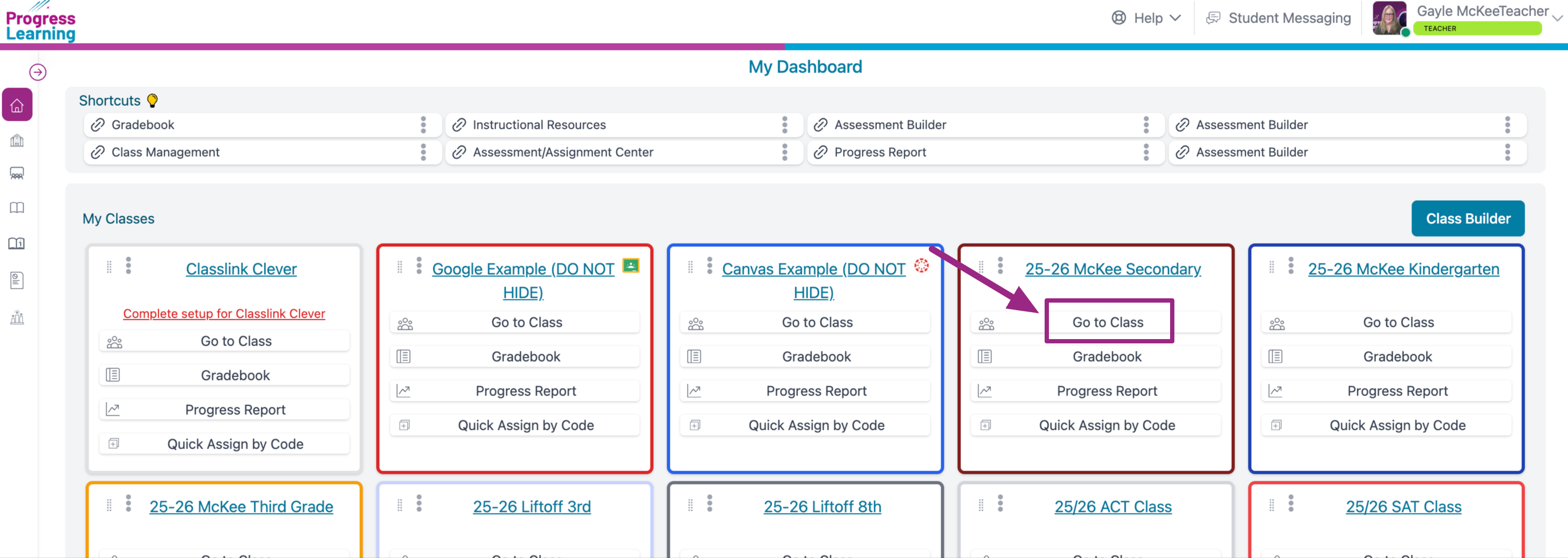Open options menu for Gradebook shortcut
Screen dimensions: 1568x558
[423, 125]
